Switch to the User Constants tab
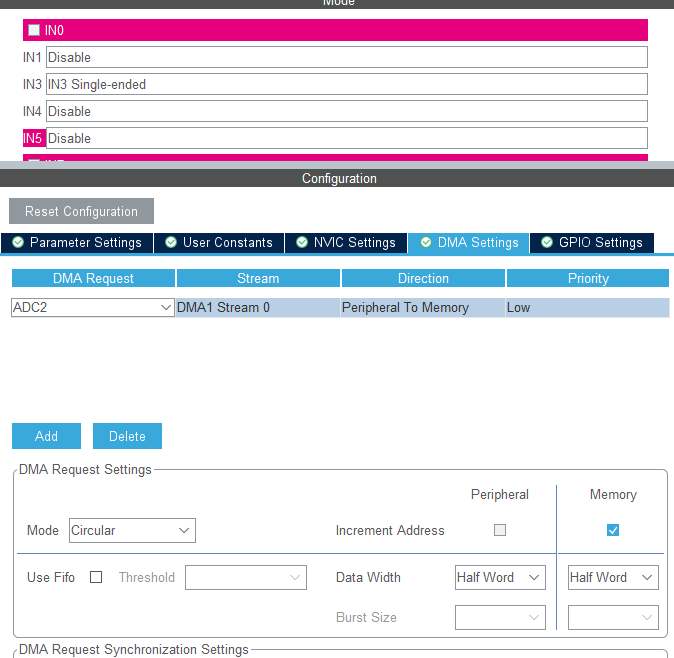This screenshot has width=674, height=658. [219, 243]
